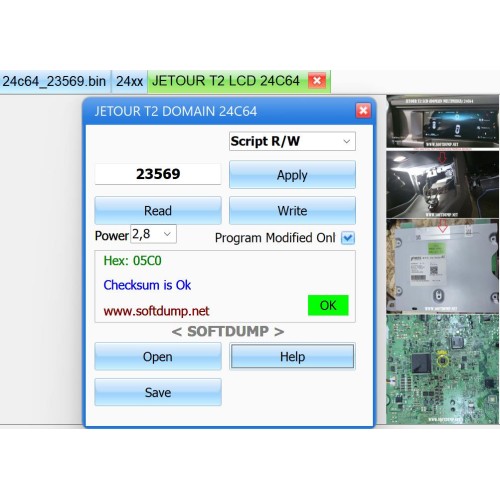The image size is (500, 500).
Task: Expand the Power voltage dropdown
Action: coord(153,234)
